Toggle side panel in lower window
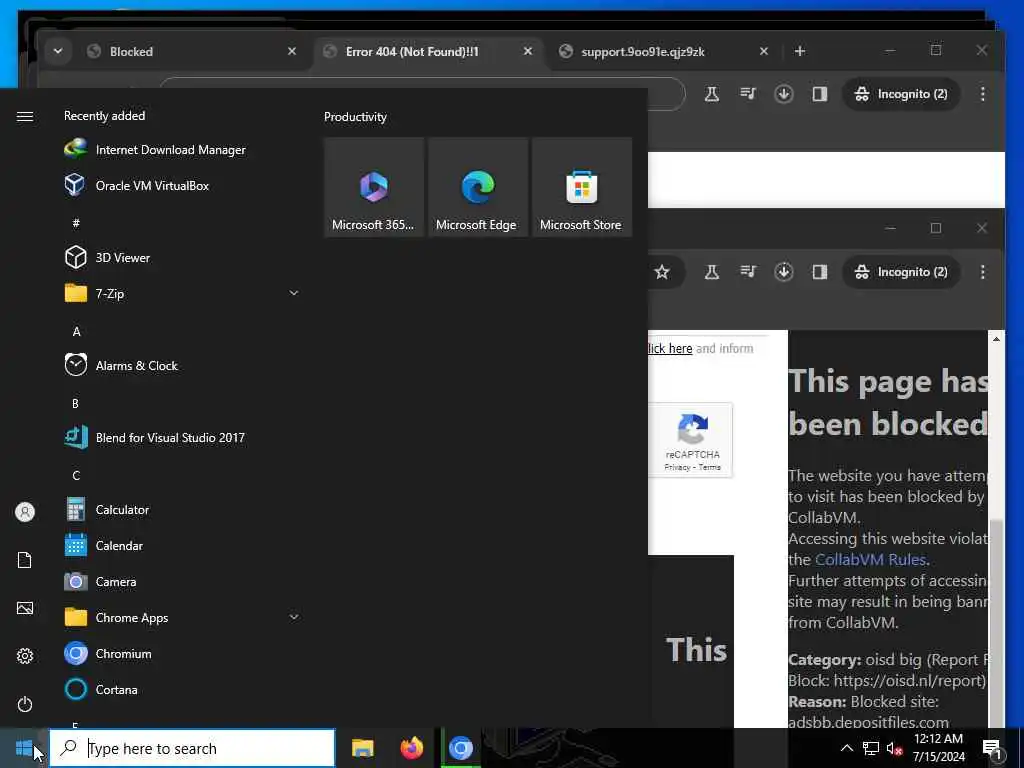 (820, 272)
